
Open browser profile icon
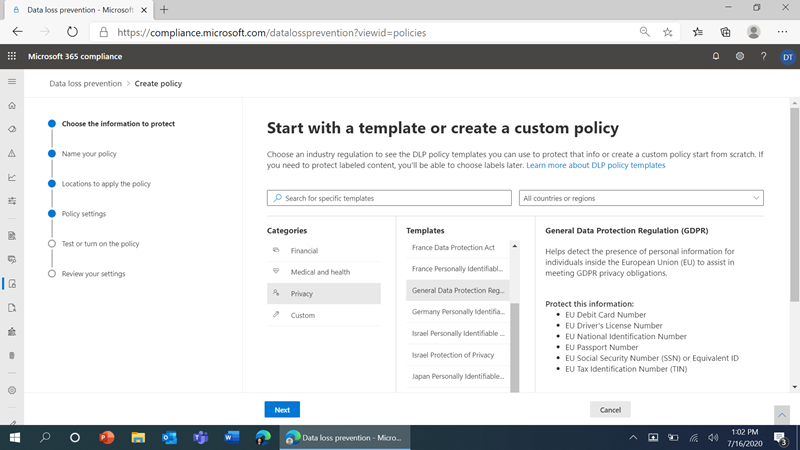click(x=753, y=32)
